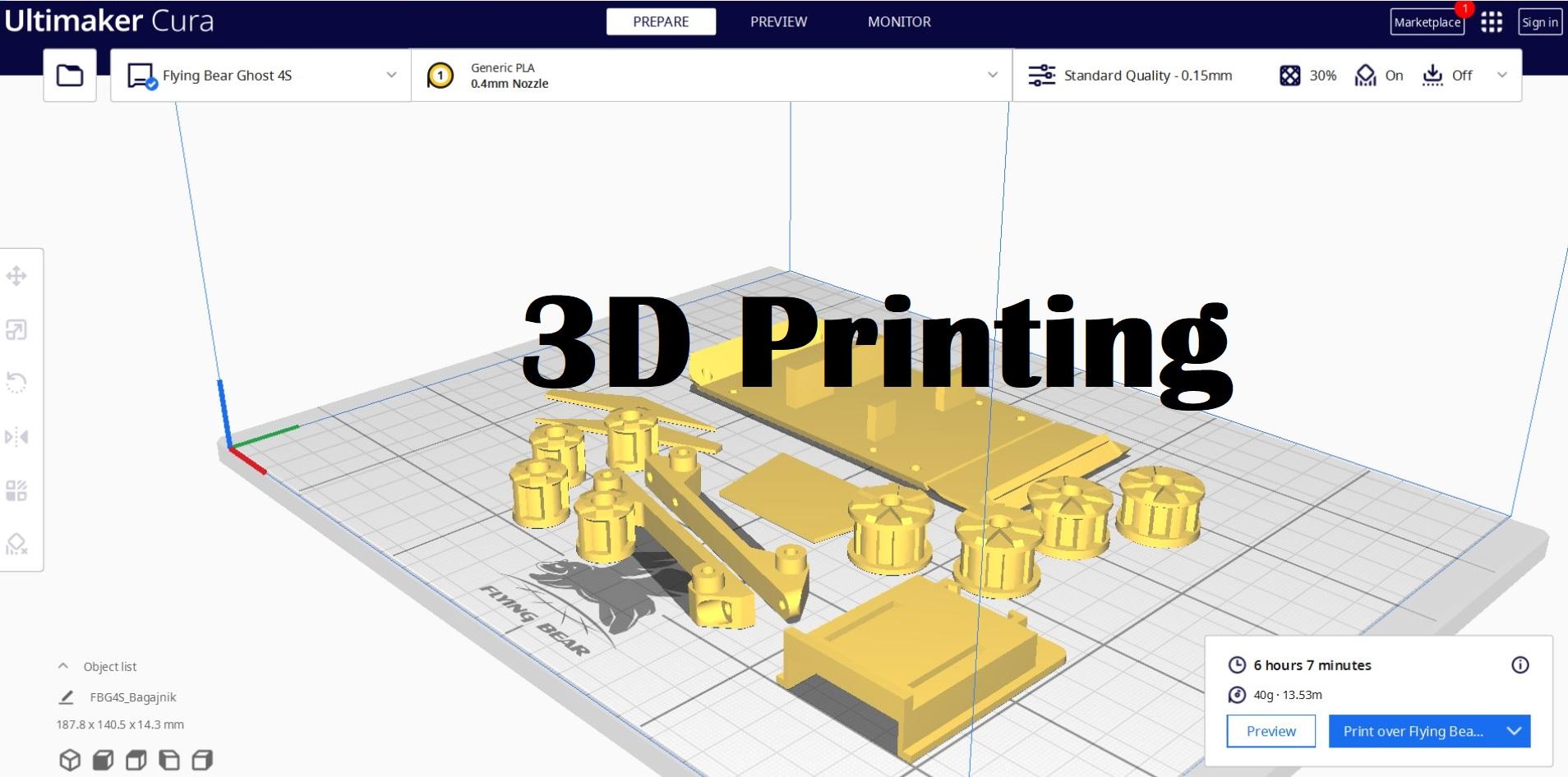Select the Scale tool in left toolbar
Screen dimensions: 1568x777
tap(16, 330)
